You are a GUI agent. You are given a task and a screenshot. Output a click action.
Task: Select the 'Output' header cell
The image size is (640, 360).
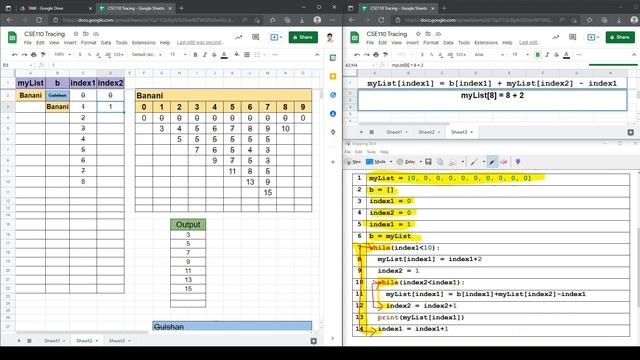click(188, 224)
